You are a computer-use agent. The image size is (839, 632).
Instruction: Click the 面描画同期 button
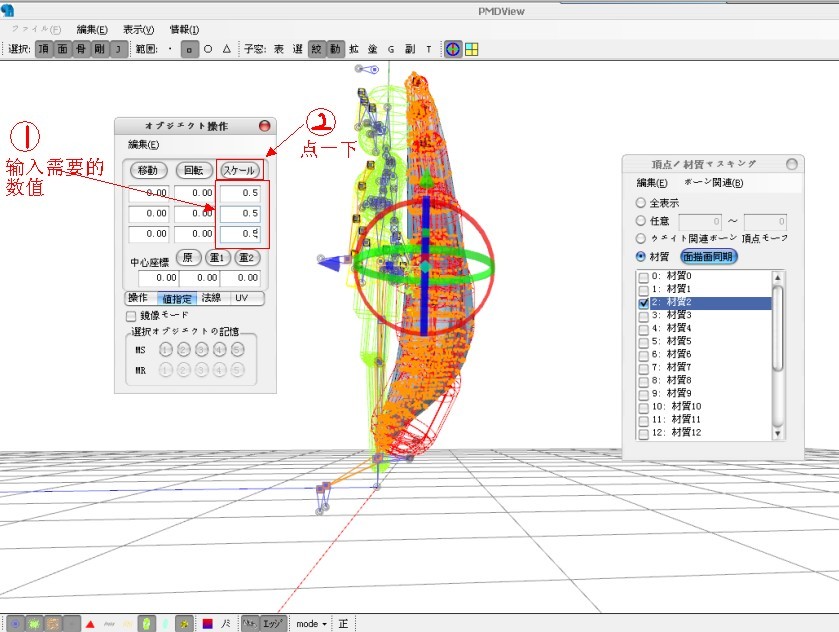pyautogui.click(x=708, y=256)
